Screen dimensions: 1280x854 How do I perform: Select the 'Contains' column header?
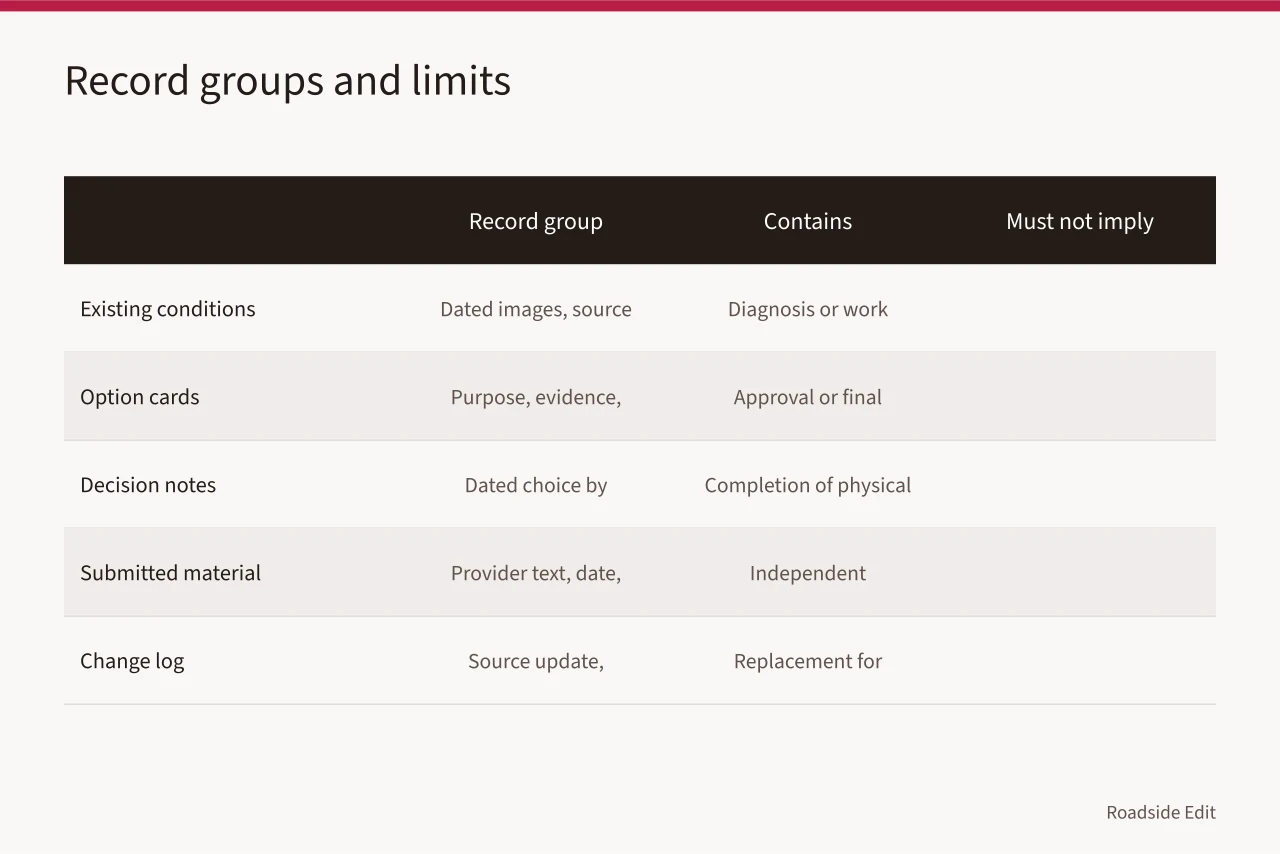pos(808,221)
